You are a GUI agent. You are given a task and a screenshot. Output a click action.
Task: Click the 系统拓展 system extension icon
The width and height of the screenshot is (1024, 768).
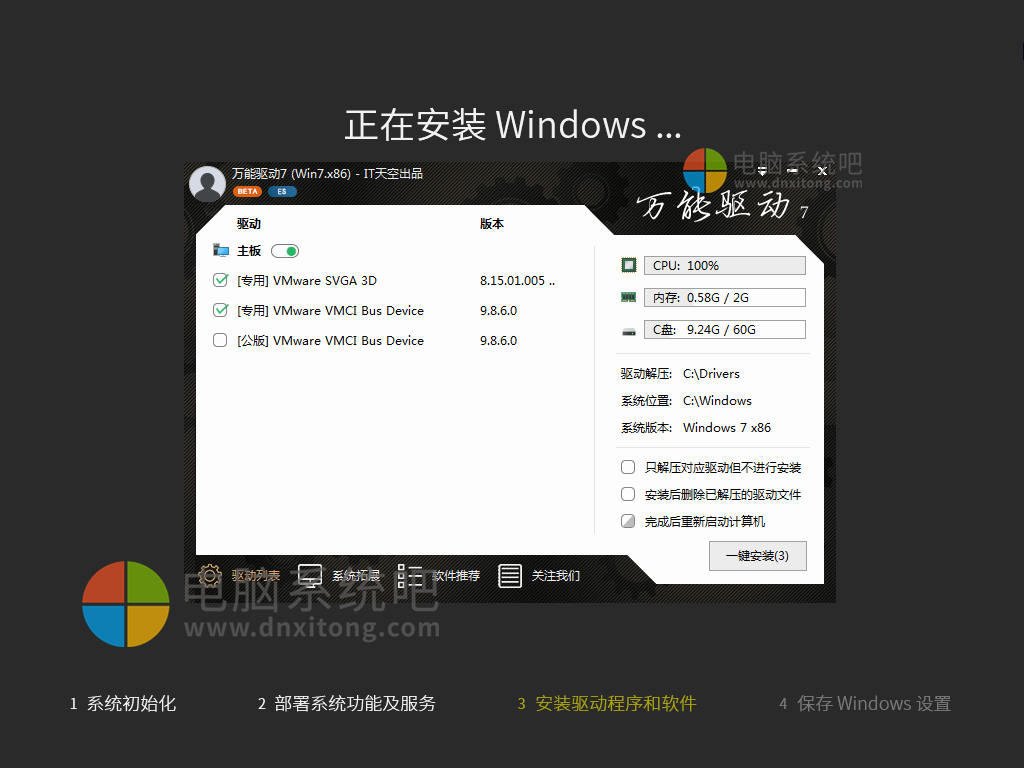pos(309,575)
